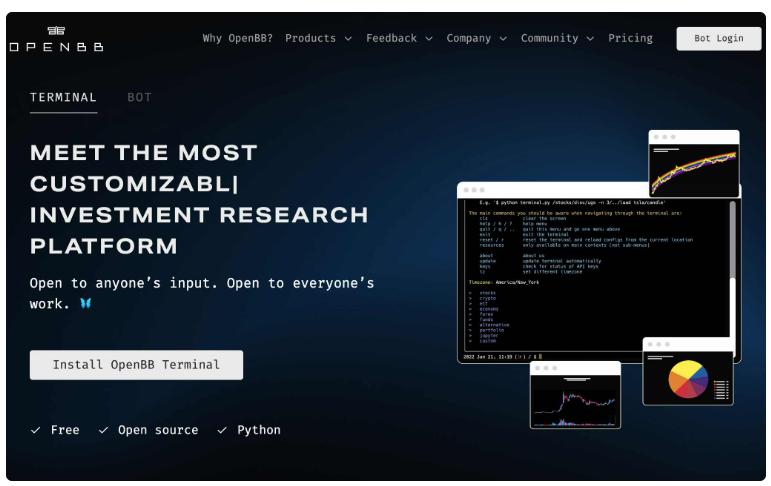Click the terminal window's title bar dots

click(474, 190)
